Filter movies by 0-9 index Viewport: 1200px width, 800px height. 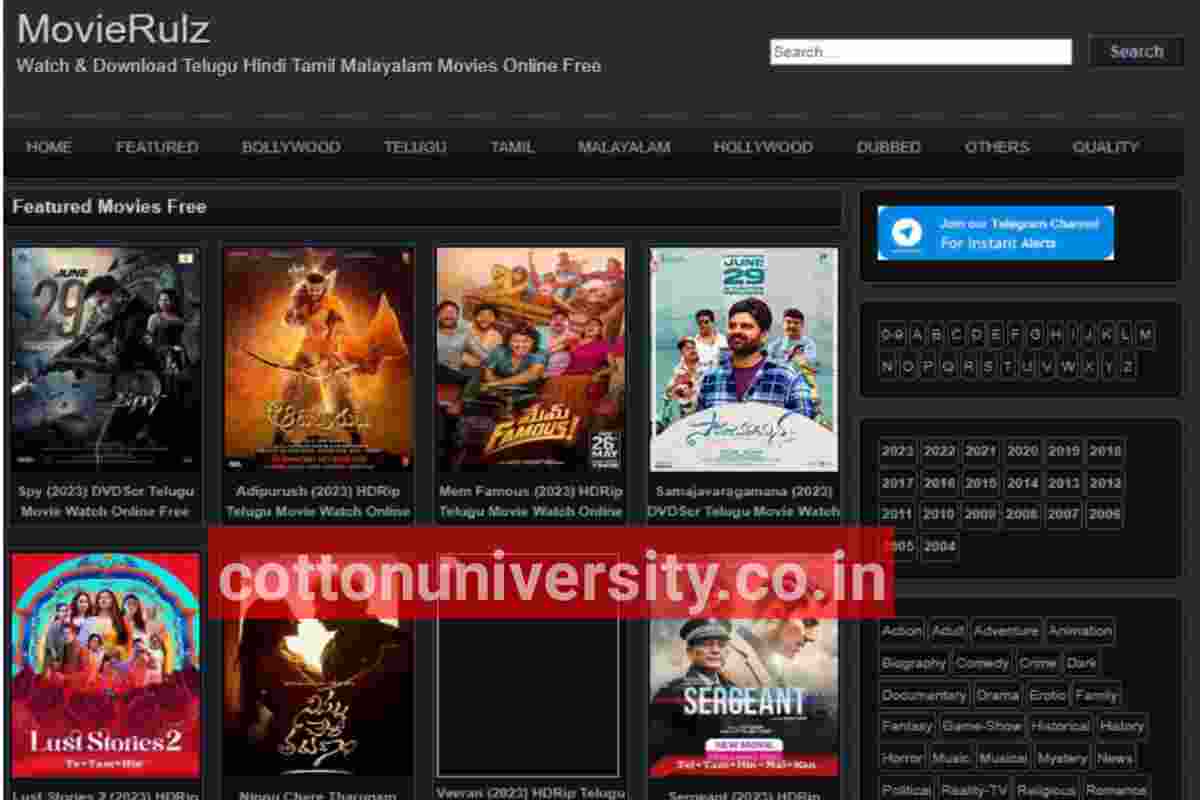click(892, 335)
